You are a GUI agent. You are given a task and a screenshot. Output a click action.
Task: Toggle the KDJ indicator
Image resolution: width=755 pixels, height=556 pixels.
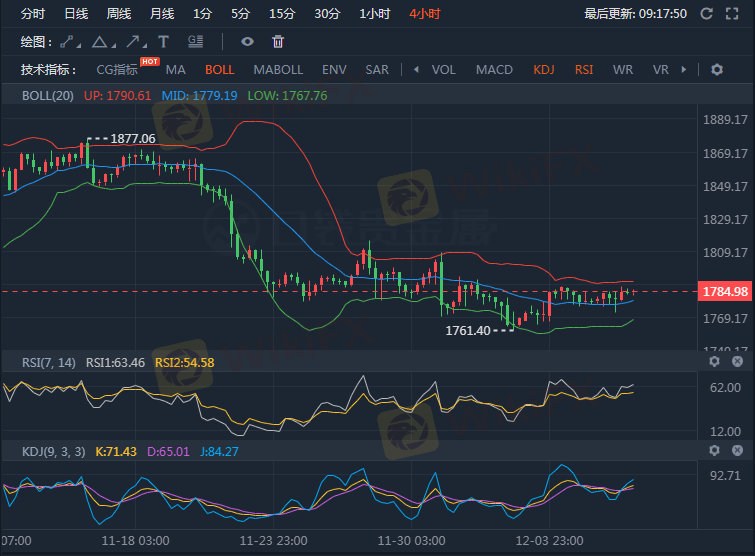544,70
